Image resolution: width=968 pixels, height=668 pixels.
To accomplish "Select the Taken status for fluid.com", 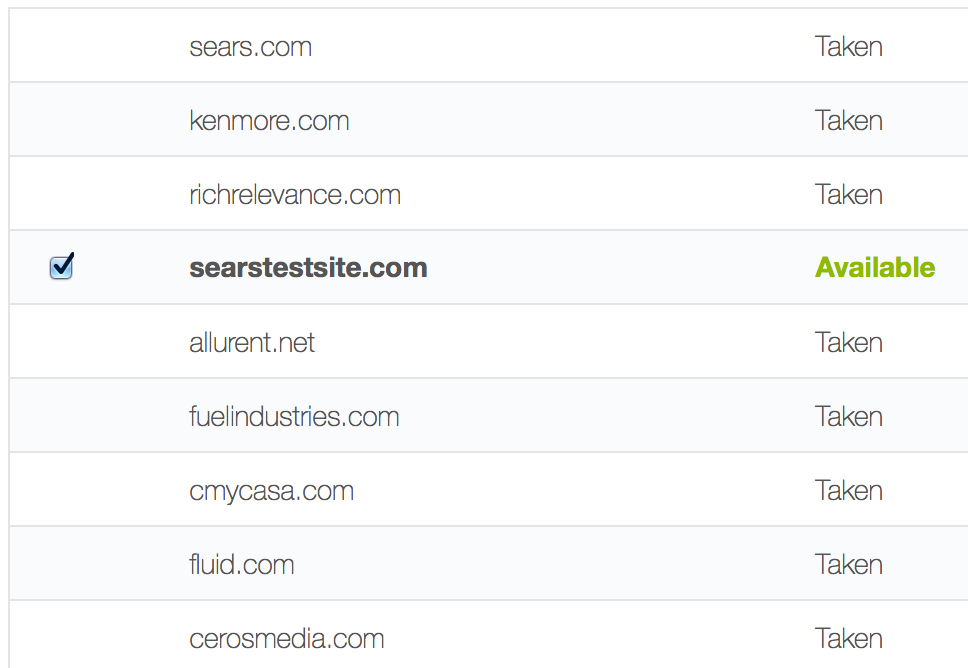I will click(848, 565).
